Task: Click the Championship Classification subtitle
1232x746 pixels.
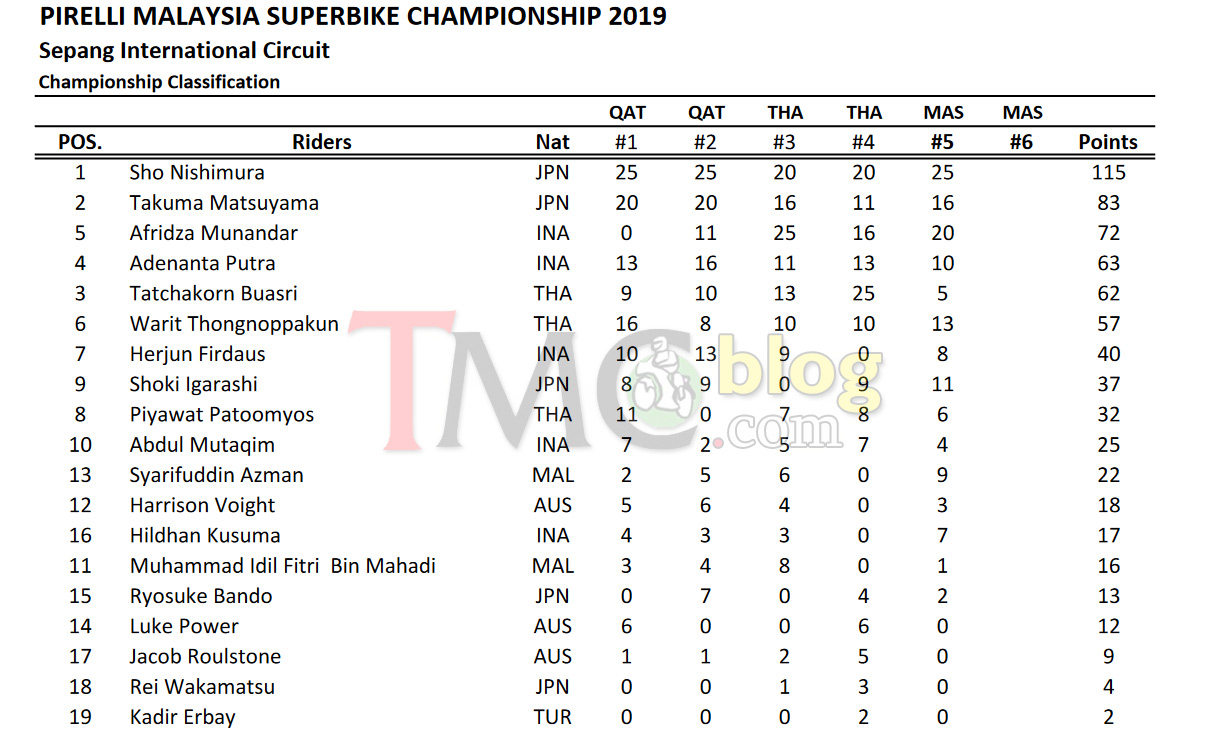Action: pyautogui.click(x=159, y=82)
